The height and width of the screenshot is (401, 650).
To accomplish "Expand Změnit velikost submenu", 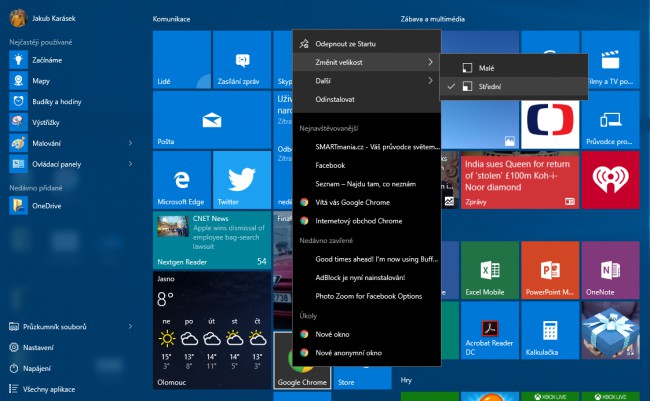I will 367,62.
